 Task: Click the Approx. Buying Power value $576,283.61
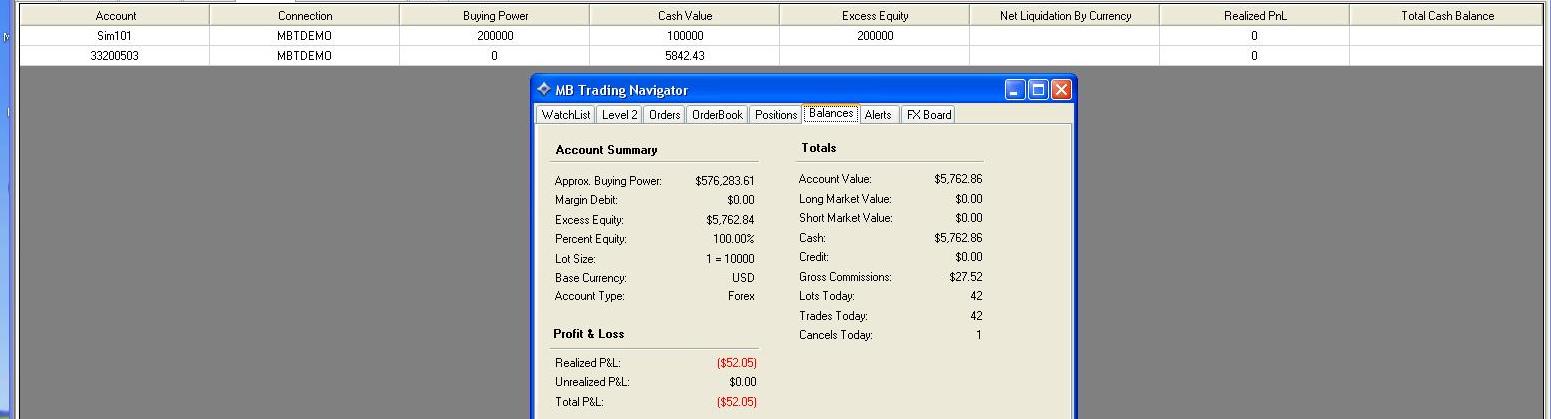coord(725,181)
